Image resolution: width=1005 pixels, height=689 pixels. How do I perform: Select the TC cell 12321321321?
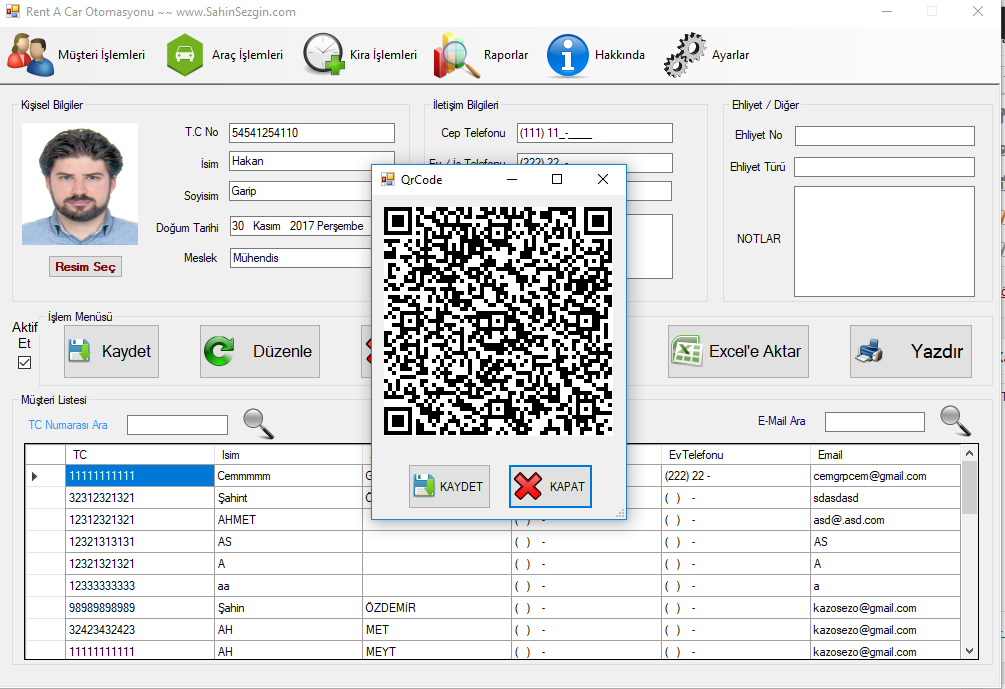point(140,564)
